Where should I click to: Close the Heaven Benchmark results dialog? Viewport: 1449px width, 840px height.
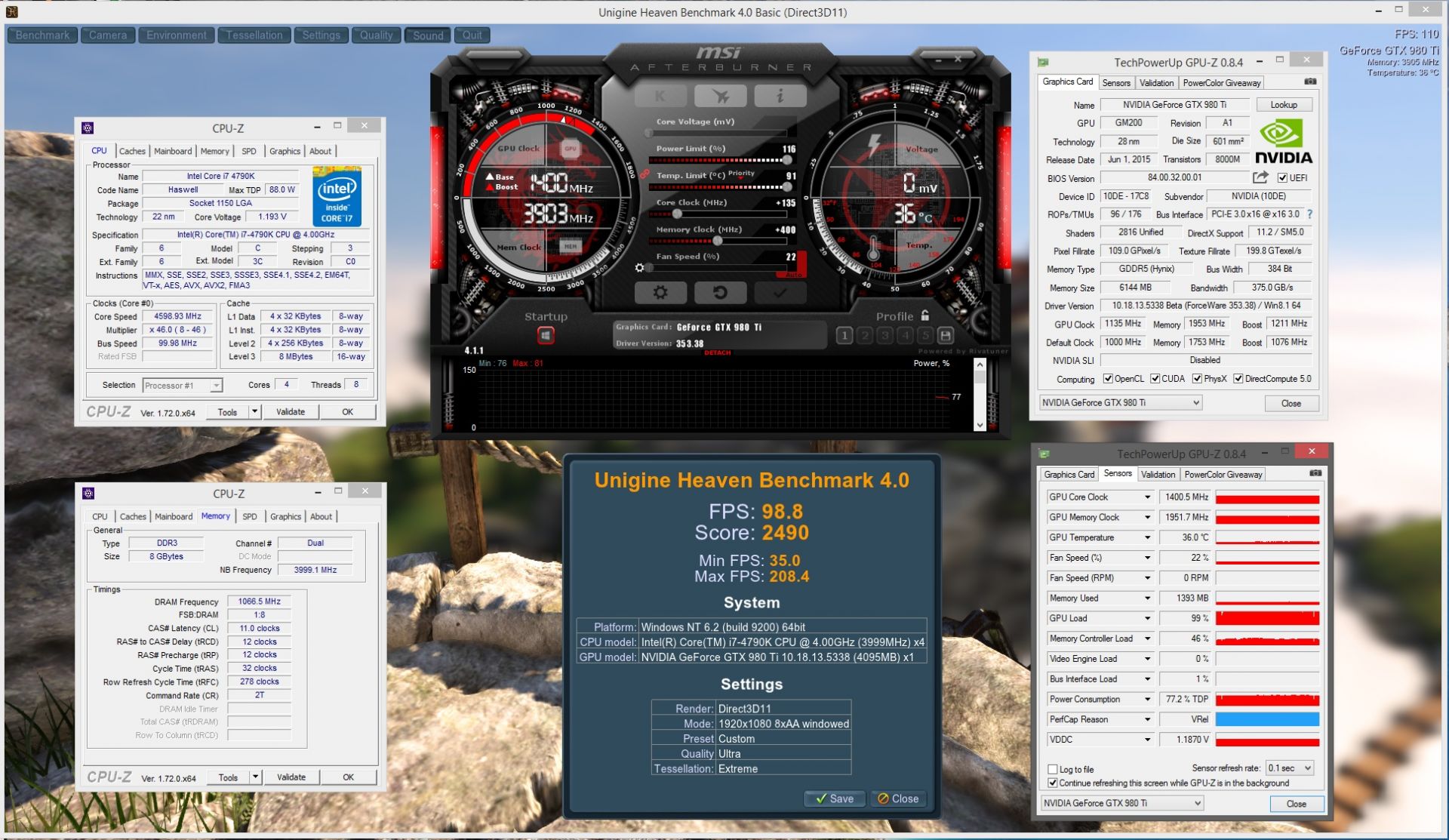point(898,798)
